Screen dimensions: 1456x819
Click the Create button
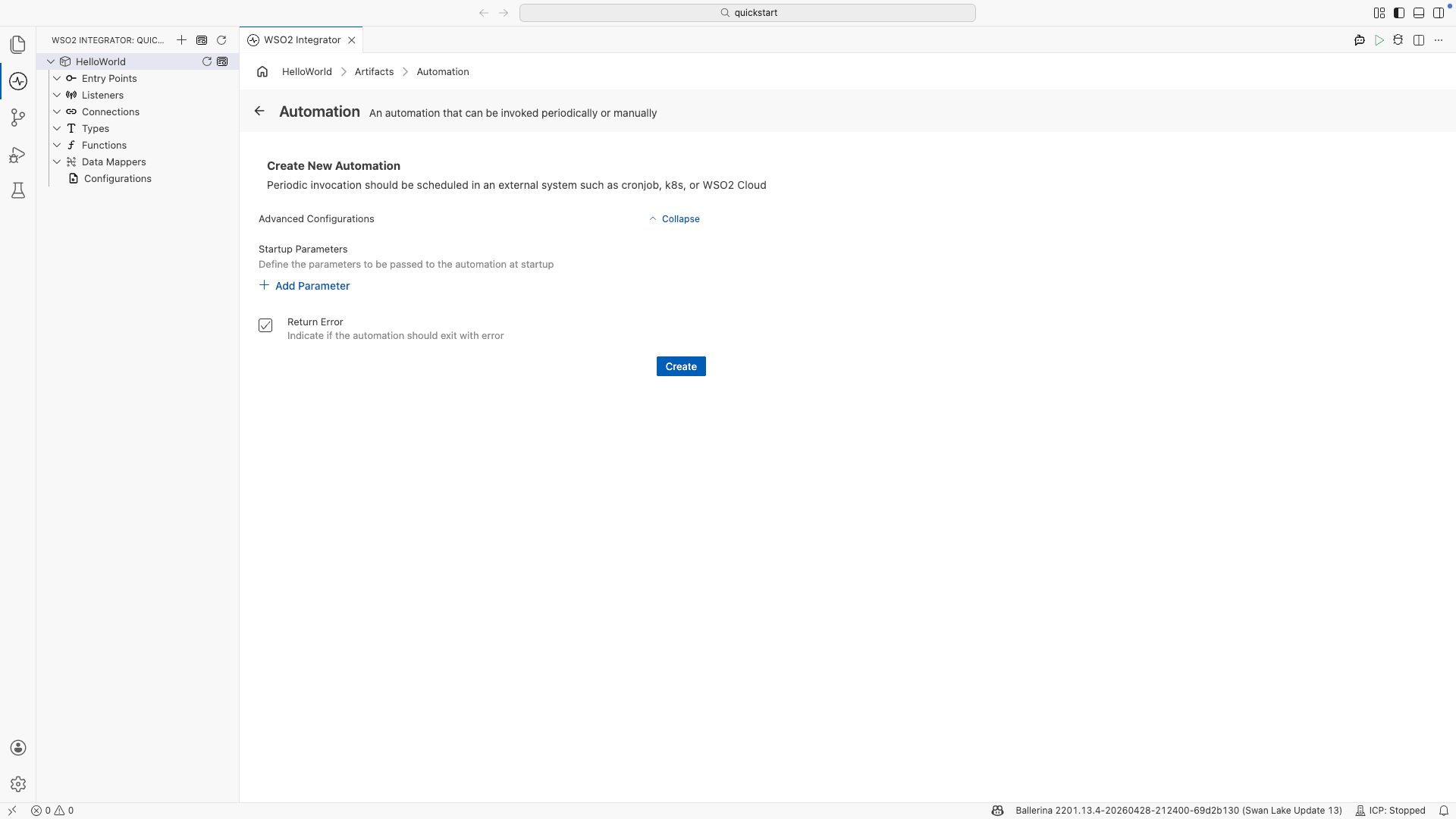[681, 366]
